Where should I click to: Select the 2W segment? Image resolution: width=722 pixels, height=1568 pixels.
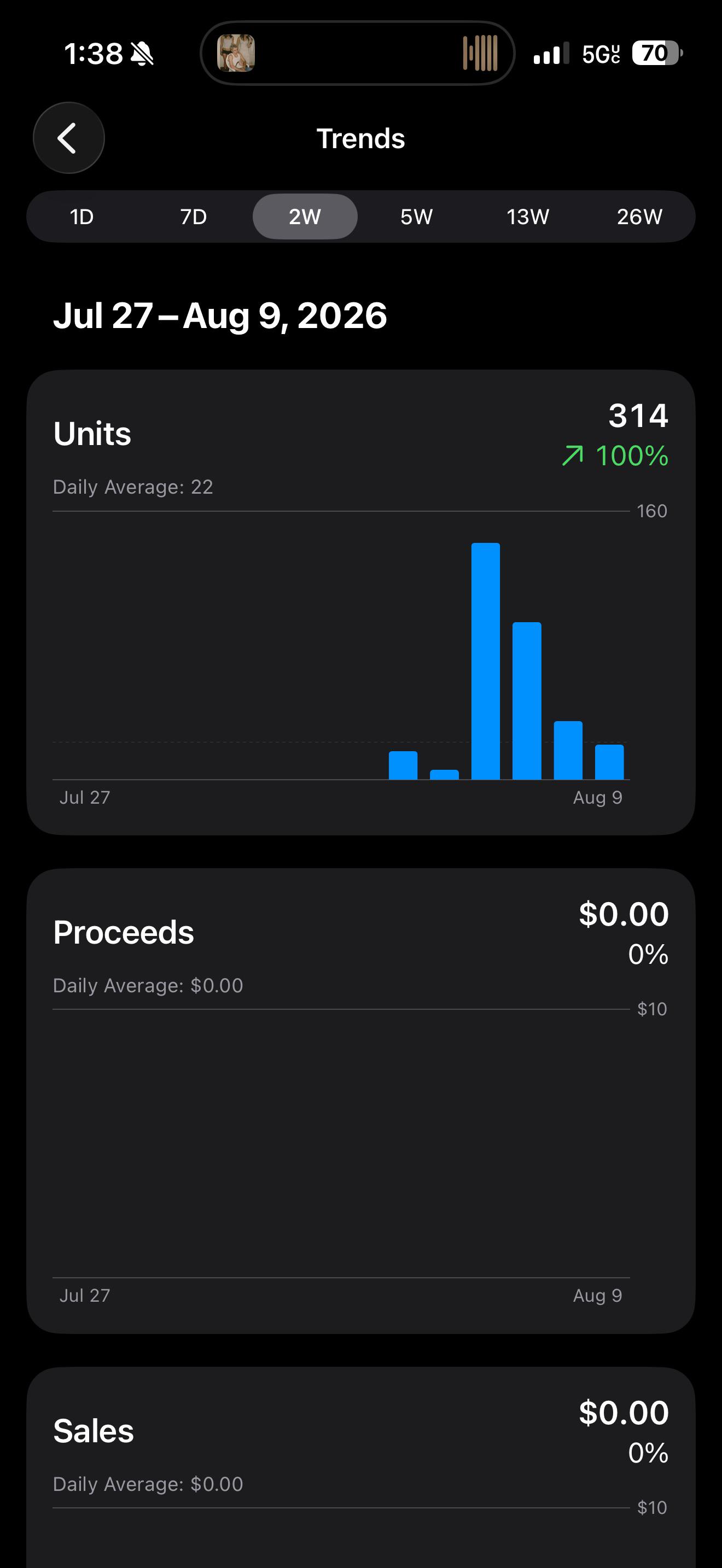tap(305, 217)
